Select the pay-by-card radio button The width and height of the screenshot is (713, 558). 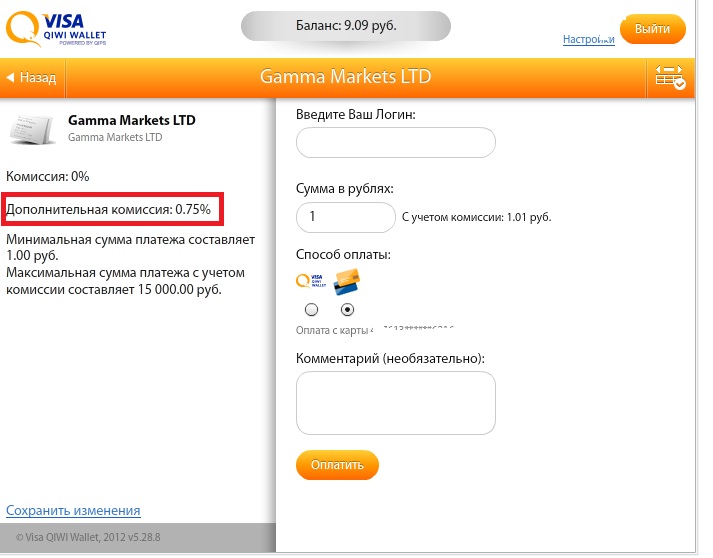pos(347,310)
